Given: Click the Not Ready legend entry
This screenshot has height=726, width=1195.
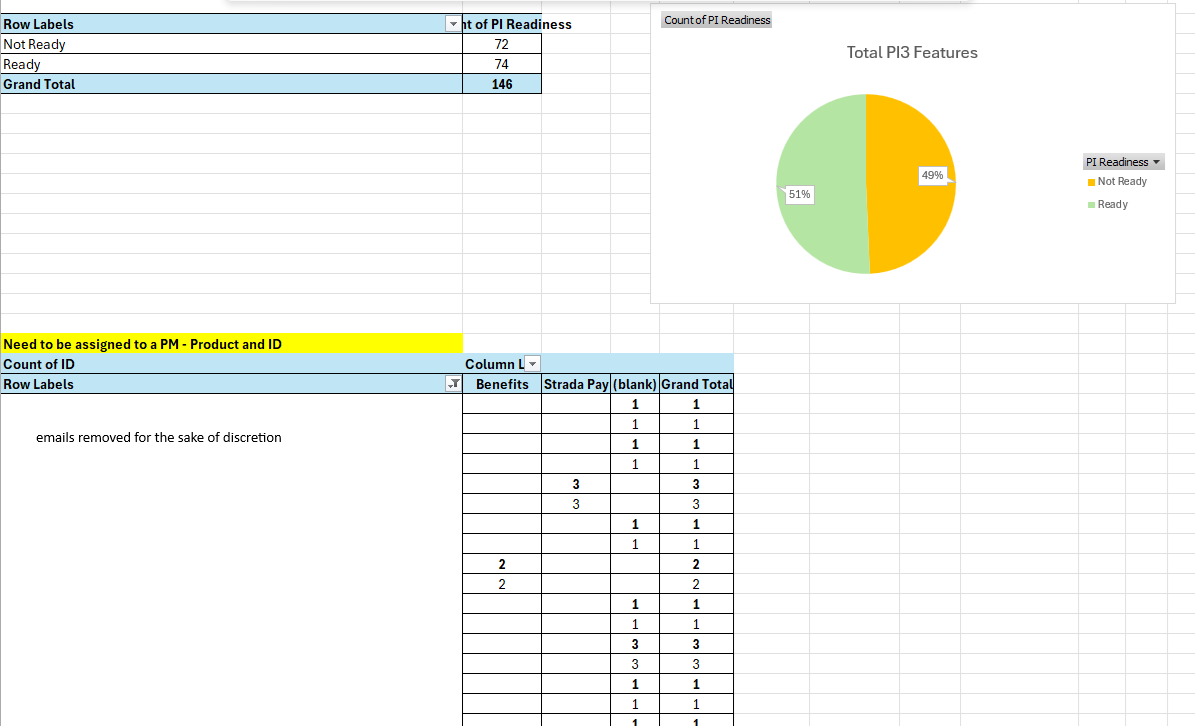Looking at the screenshot, I should [1117, 181].
